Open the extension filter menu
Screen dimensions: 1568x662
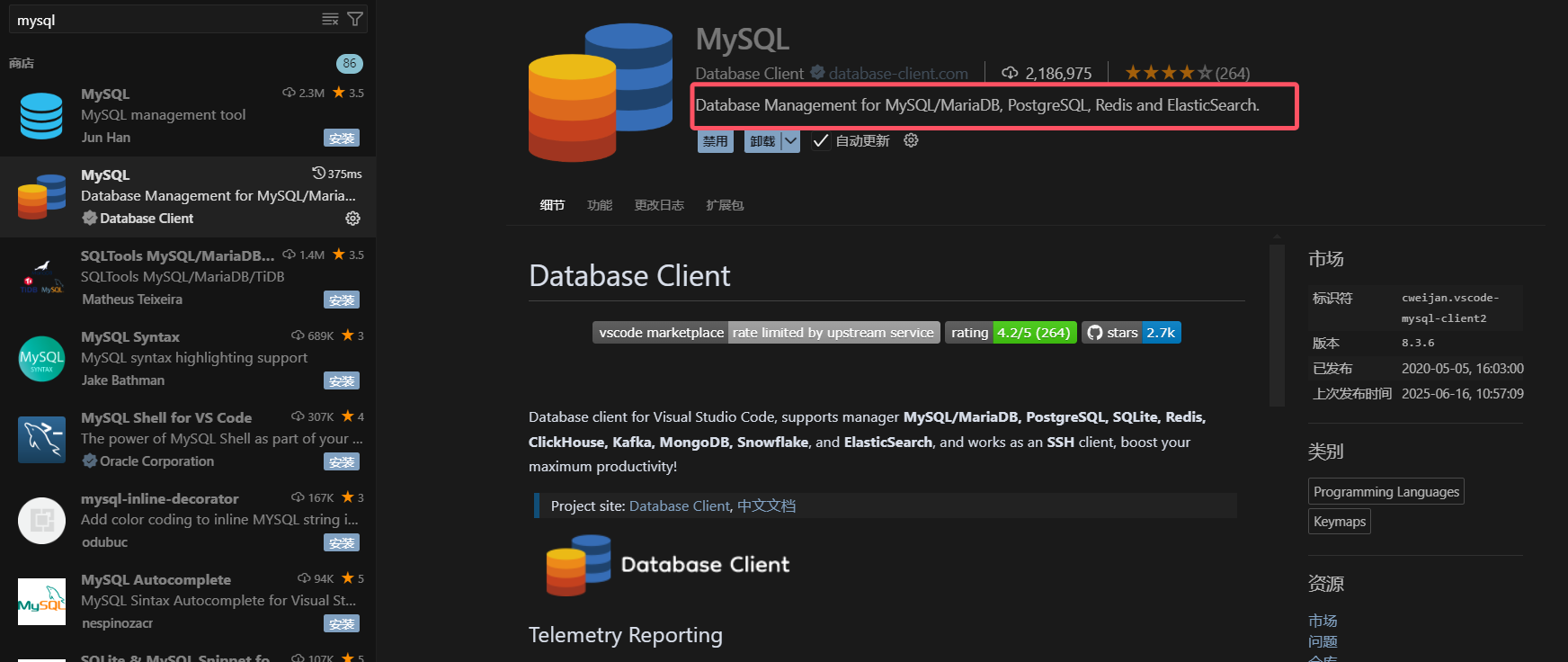355,19
